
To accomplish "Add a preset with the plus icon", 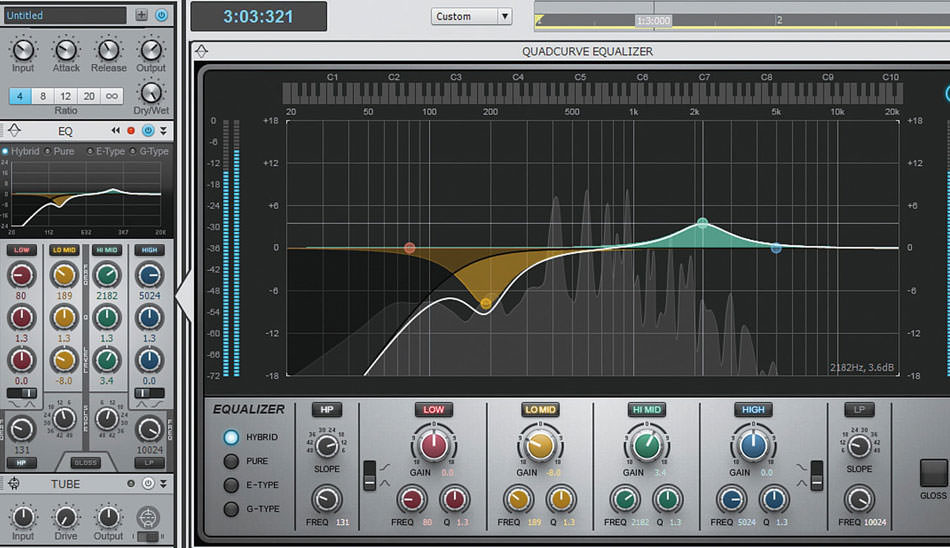I will [141, 15].
